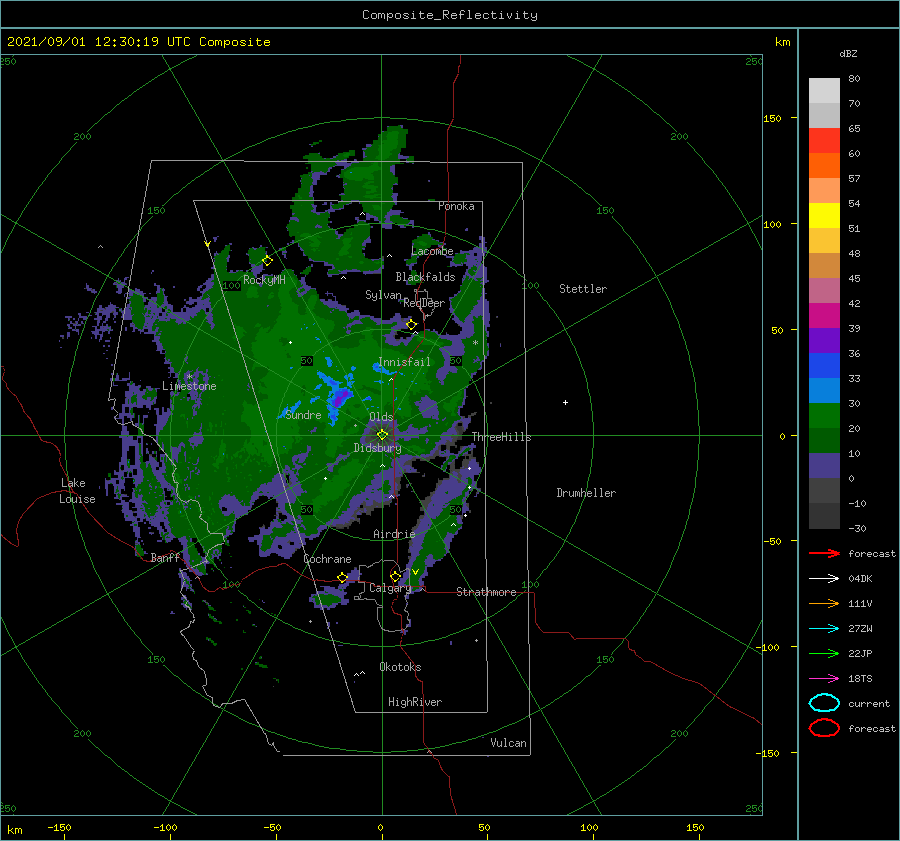Click the yellow diamond marker above Calgary
This screenshot has width=900, height=841.
click(x=395, y=576)
